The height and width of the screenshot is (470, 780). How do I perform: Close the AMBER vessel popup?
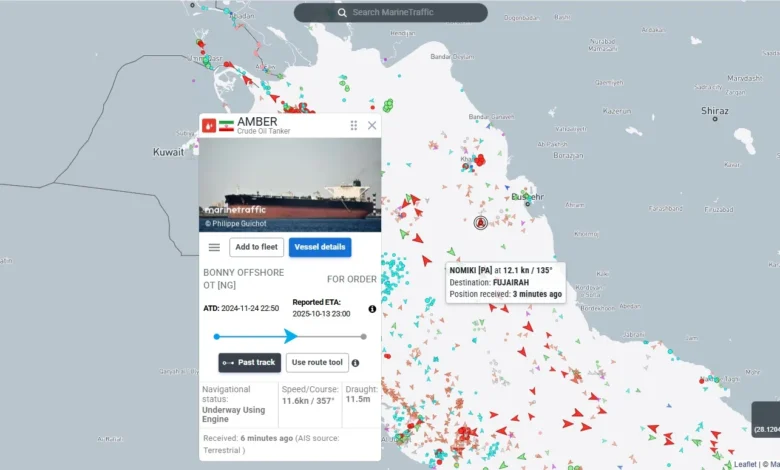[x=372, y=126]
